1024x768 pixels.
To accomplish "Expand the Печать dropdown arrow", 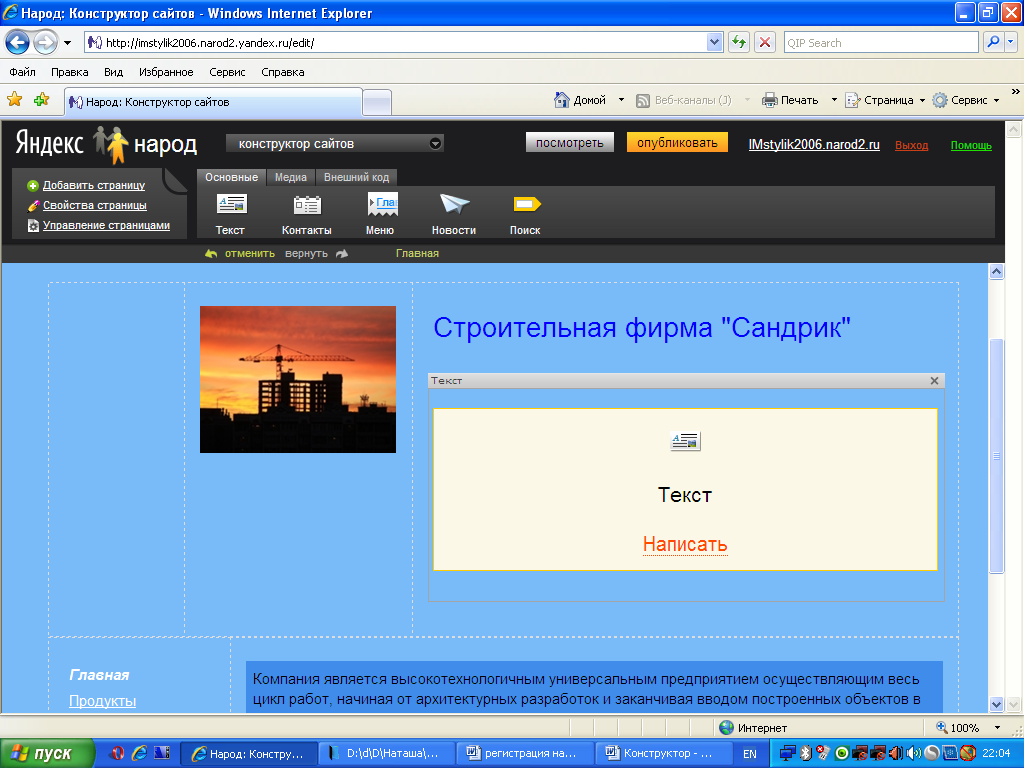I will [x=834, y=100].
